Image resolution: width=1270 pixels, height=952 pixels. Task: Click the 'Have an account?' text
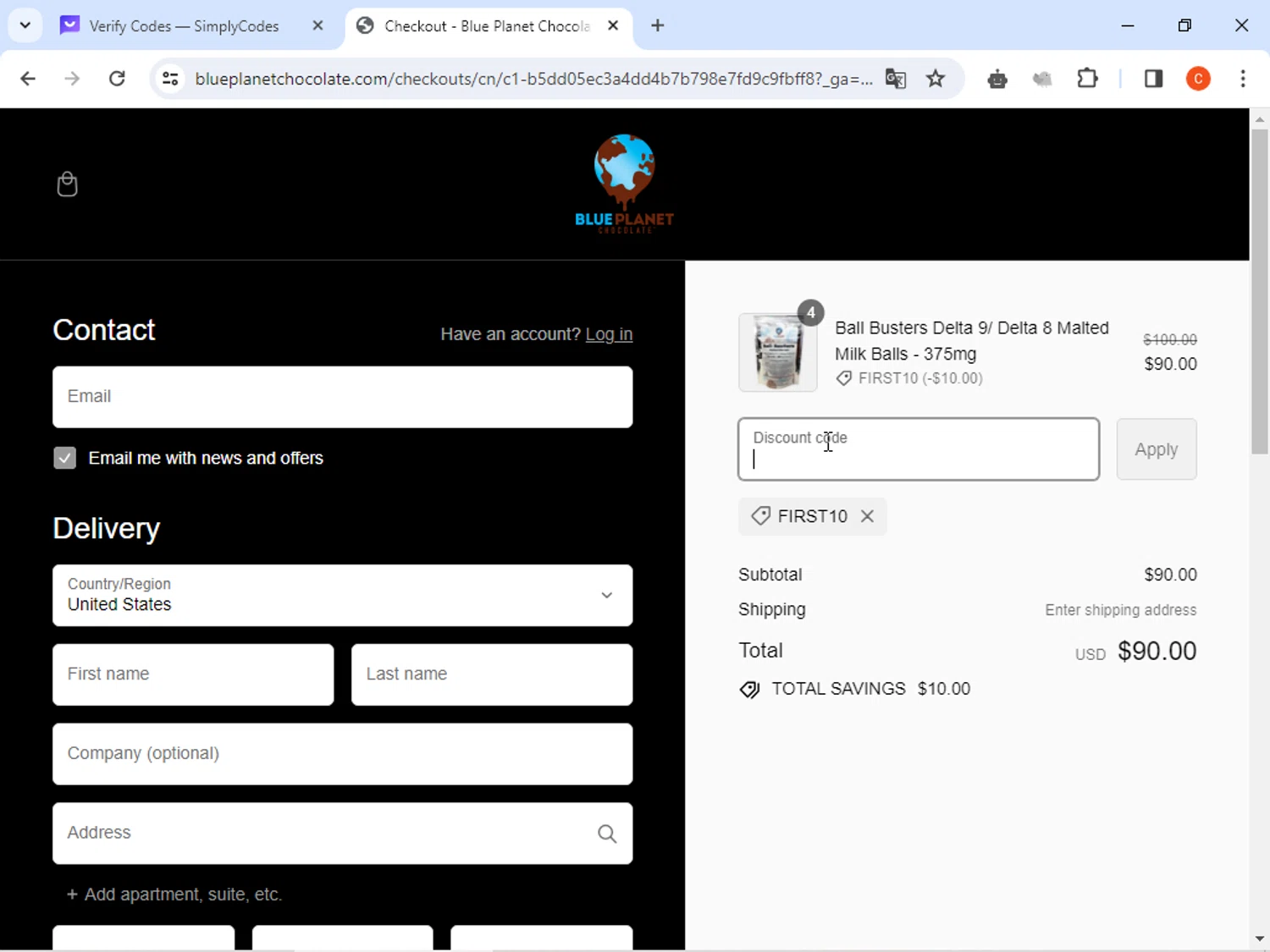511,334
